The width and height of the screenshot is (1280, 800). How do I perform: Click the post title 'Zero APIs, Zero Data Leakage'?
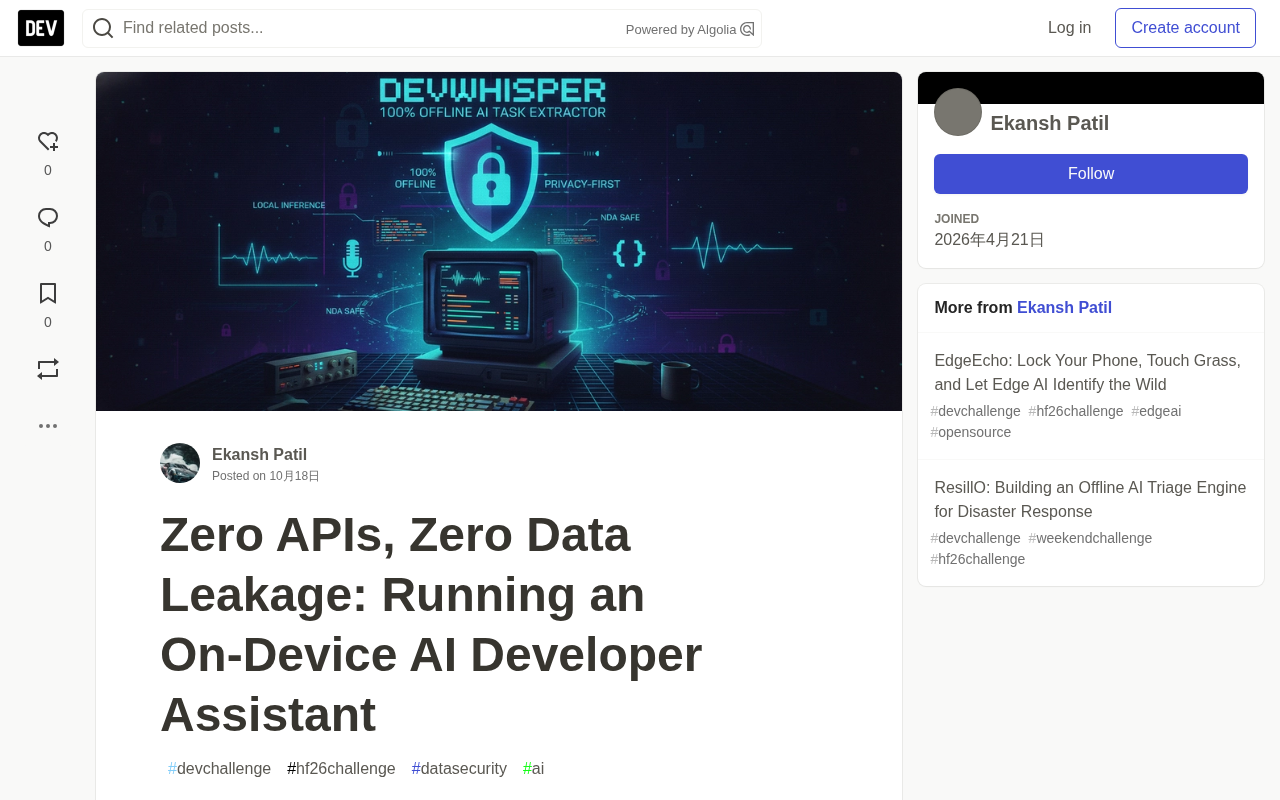[x=431, y=624]
